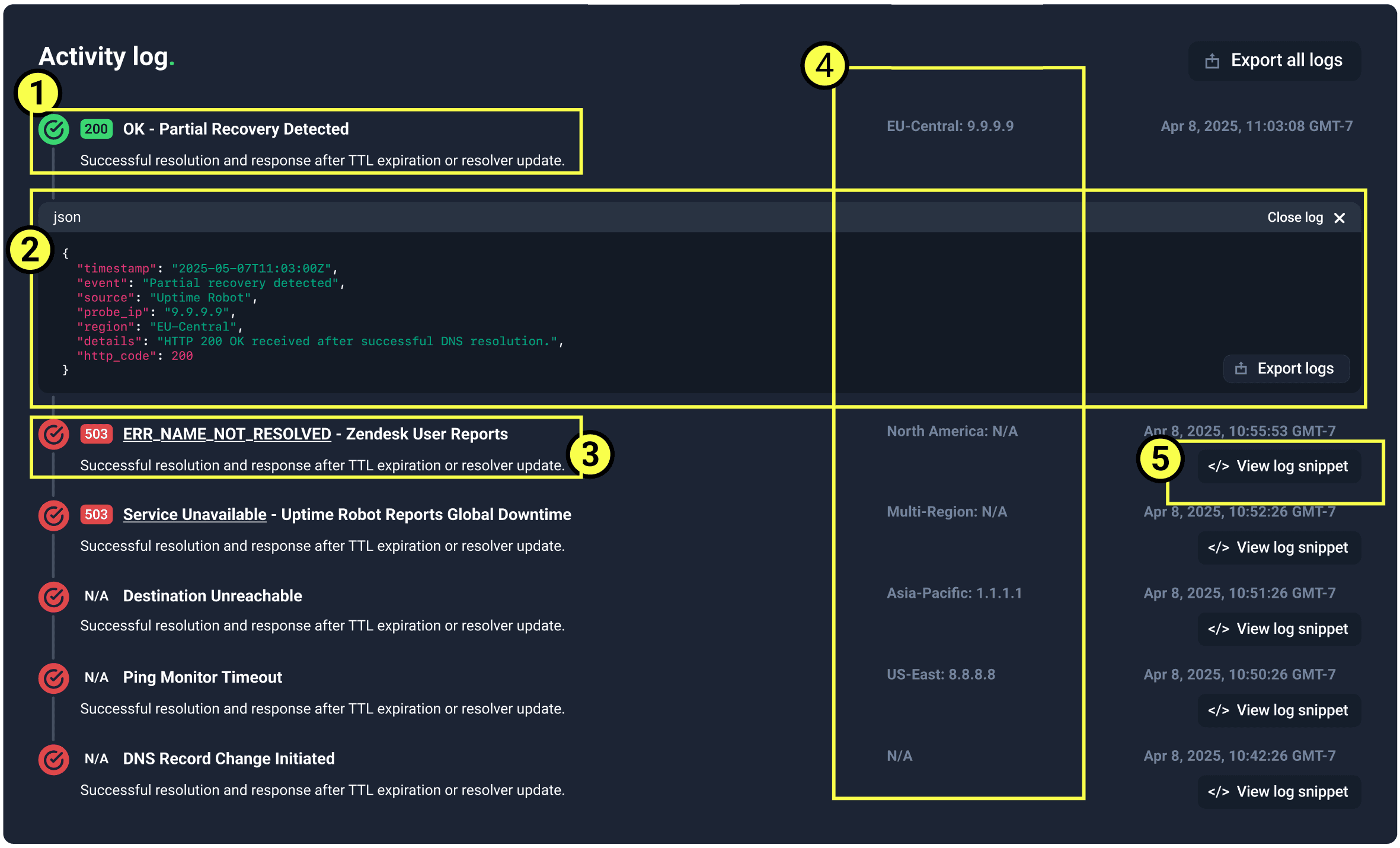Click the Export all logs button
Screen dimensions: 1400x848
[x=1274, y=60]
